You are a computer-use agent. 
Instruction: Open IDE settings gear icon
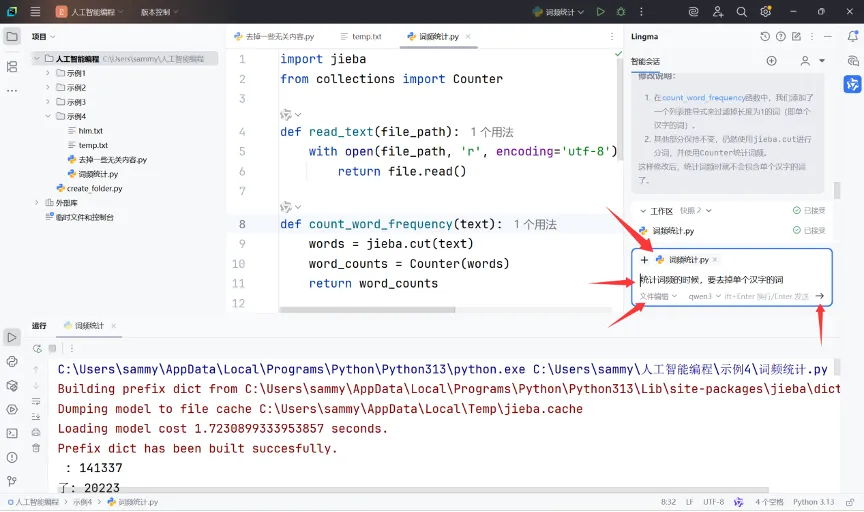[765, 12]
